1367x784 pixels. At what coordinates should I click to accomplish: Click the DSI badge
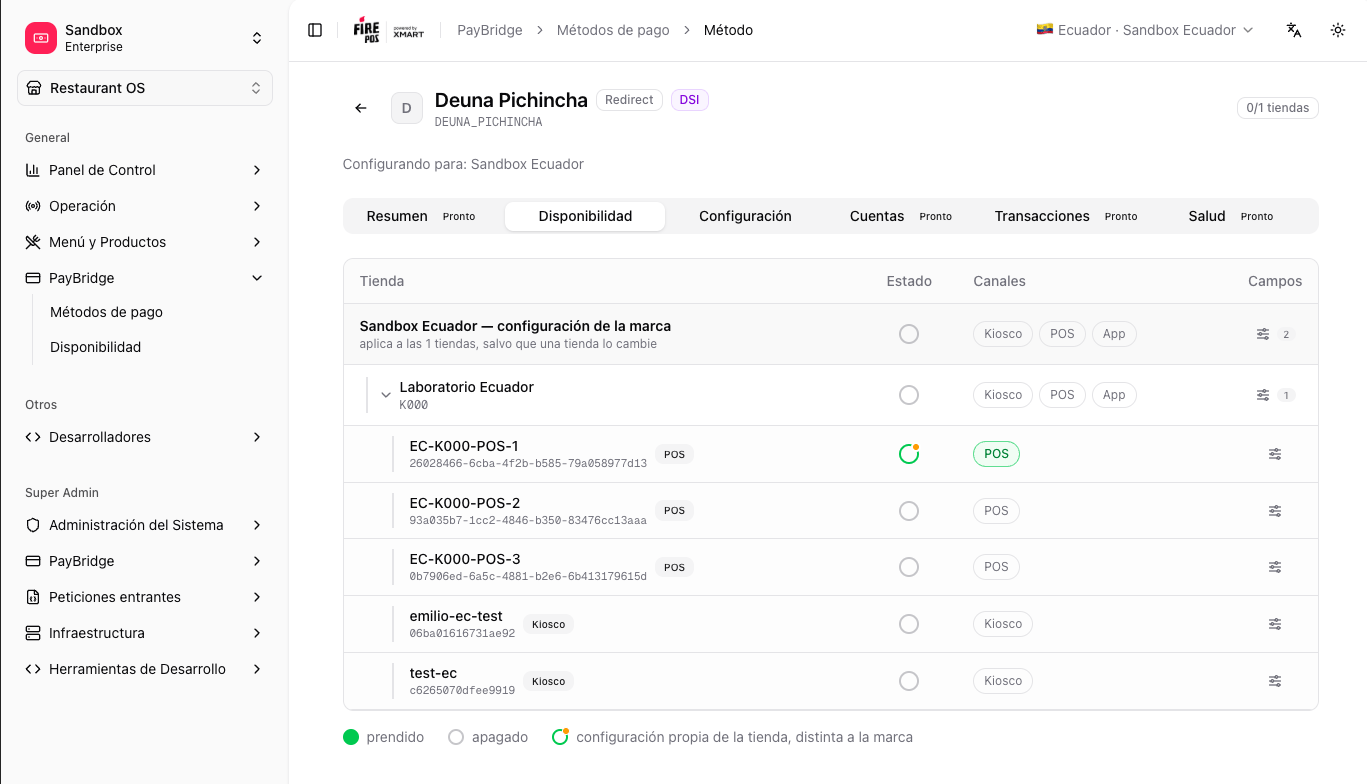coord(689,100)
